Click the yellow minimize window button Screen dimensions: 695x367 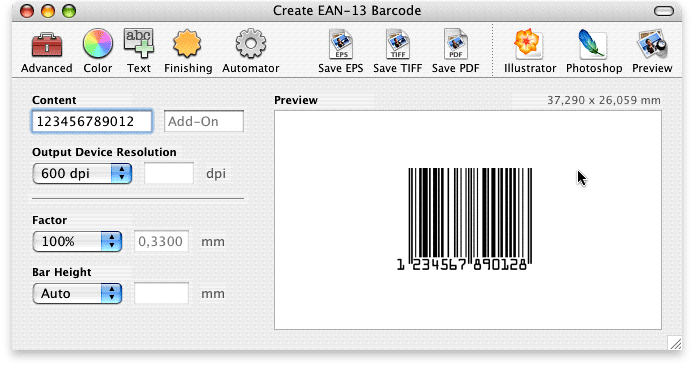pos(48,11)
